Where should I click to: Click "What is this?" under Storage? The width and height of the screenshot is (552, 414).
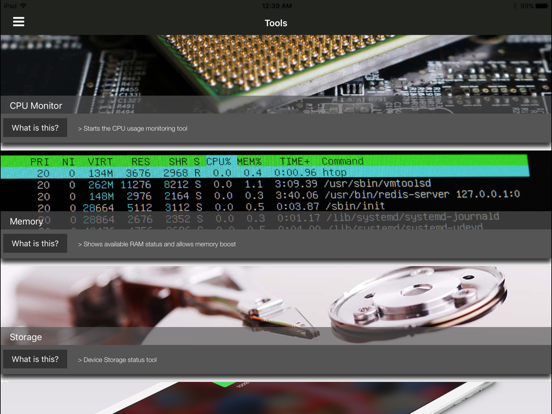point(35,359)
